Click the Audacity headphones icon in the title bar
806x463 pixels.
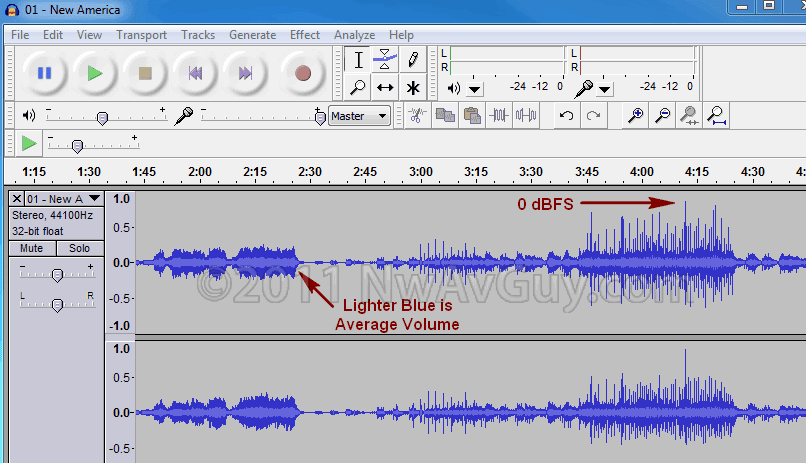[11, 10]
